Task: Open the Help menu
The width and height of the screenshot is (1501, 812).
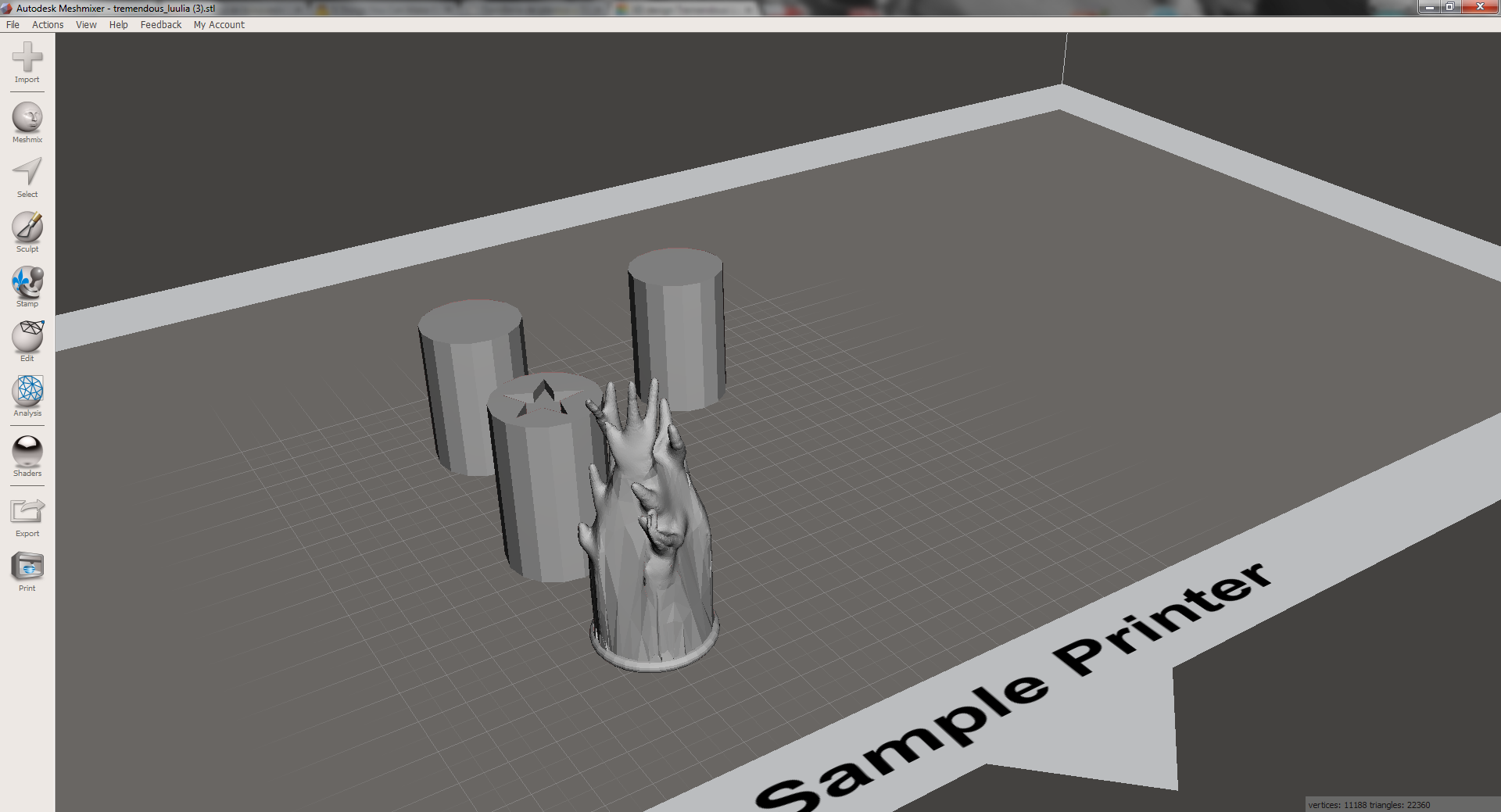Action: pos(118,25)
